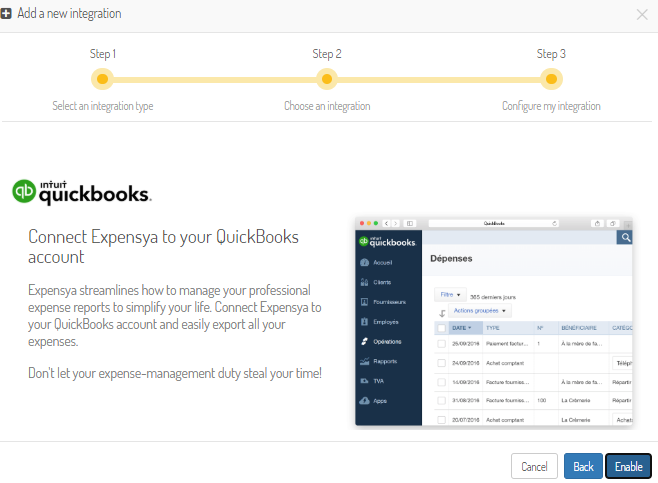The image size is (658, 483).
Task: Click the plus icon beside Add a new integration
Action: (6, 13)
